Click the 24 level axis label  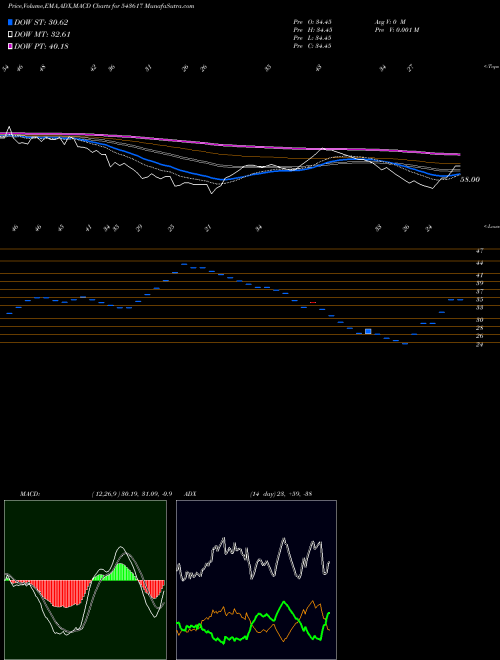tap(479, 345)
